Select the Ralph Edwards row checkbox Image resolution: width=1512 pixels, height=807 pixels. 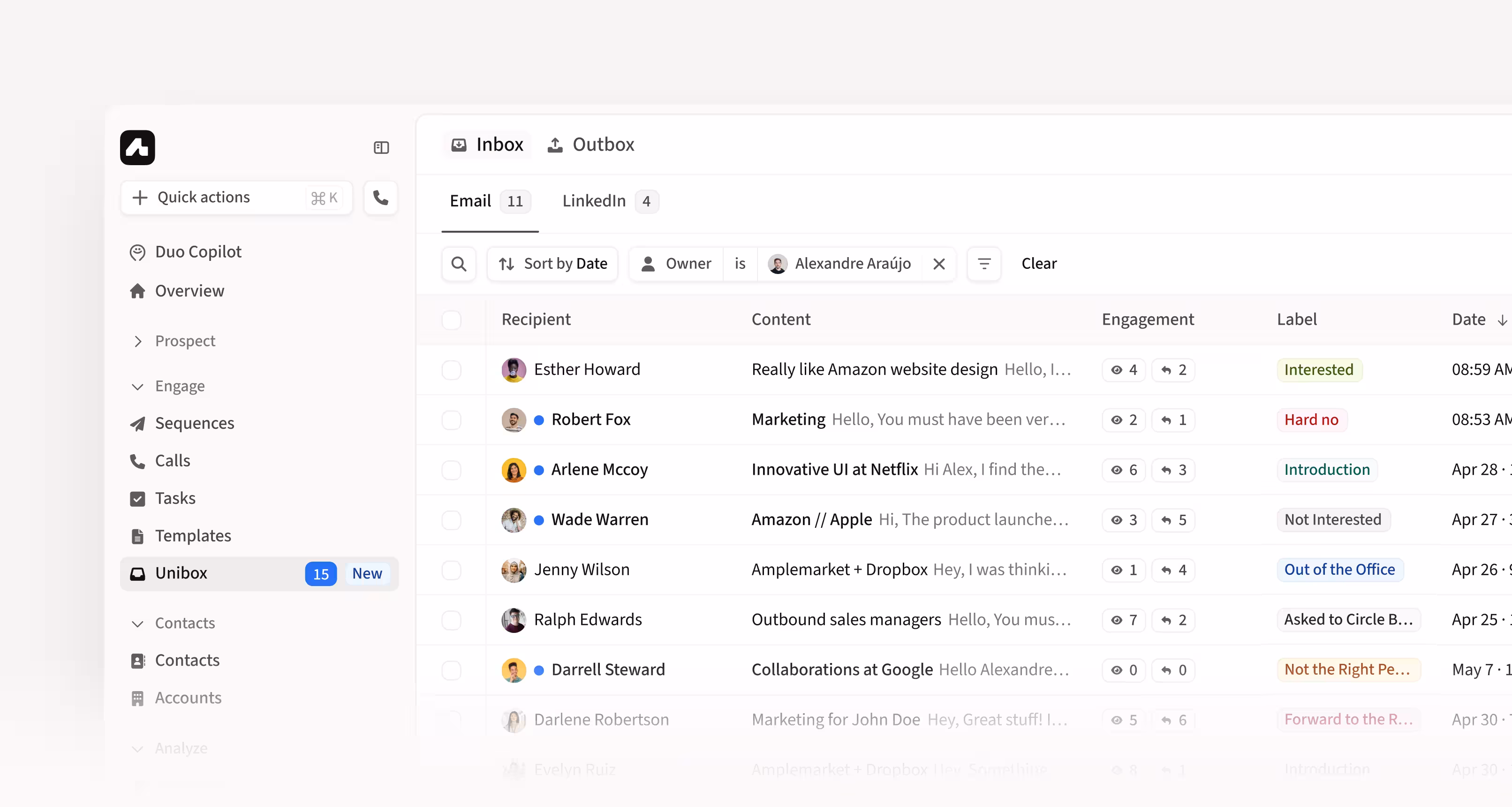[451, 620]
